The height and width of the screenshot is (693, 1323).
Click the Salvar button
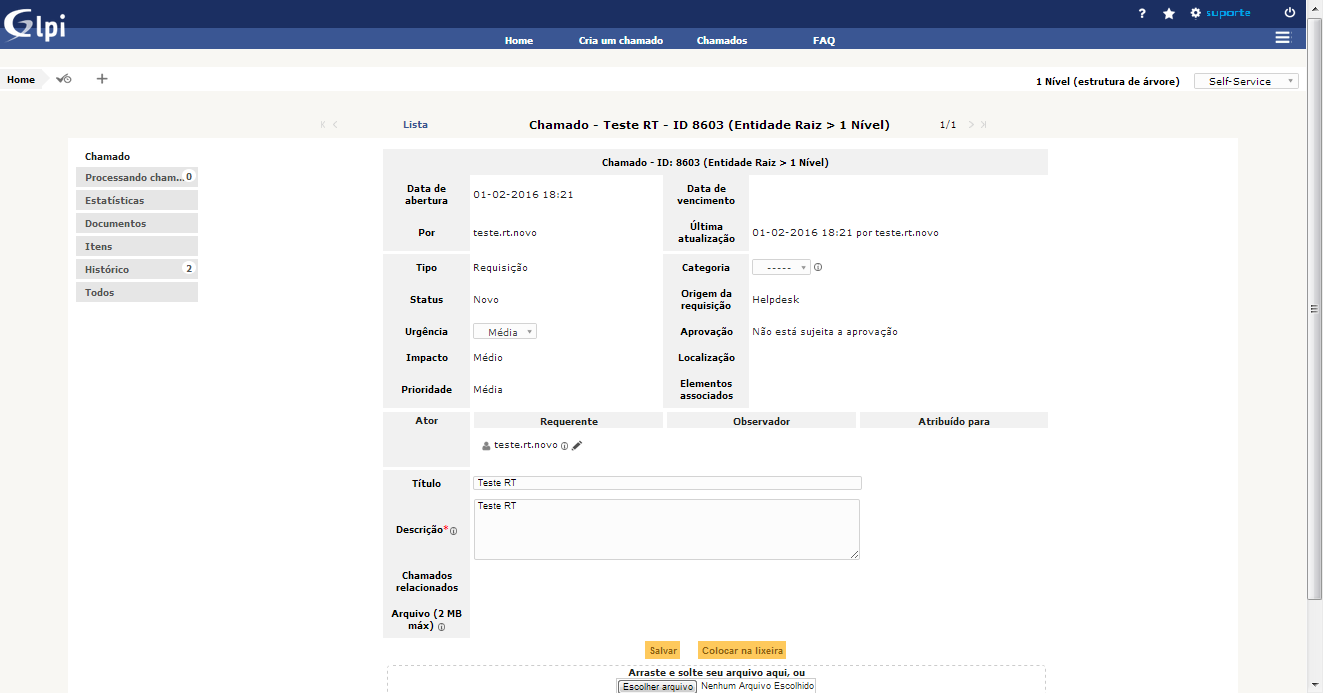point(663,651)
